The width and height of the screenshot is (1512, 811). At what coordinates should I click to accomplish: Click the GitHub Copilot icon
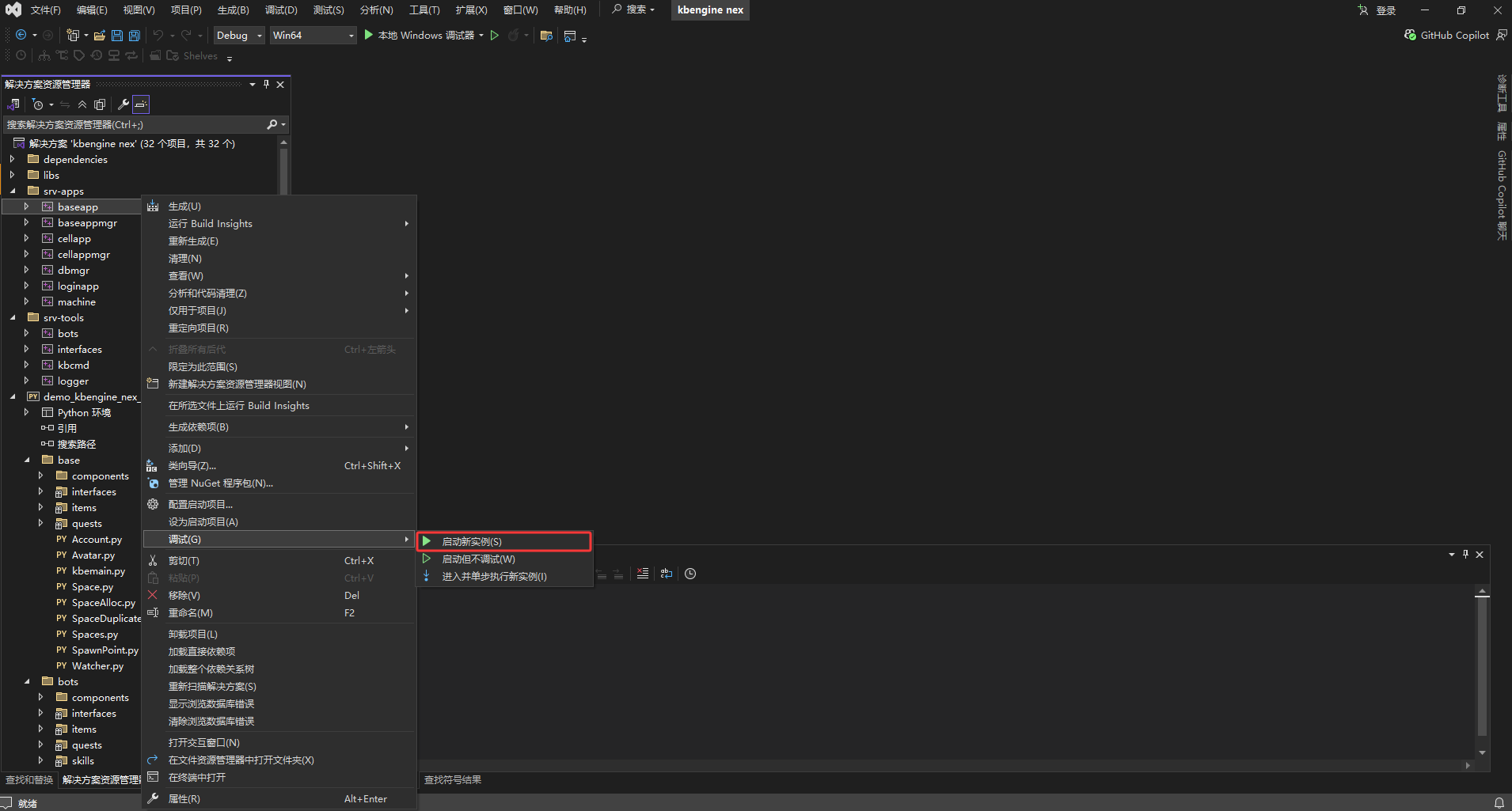coord(1410,35)
